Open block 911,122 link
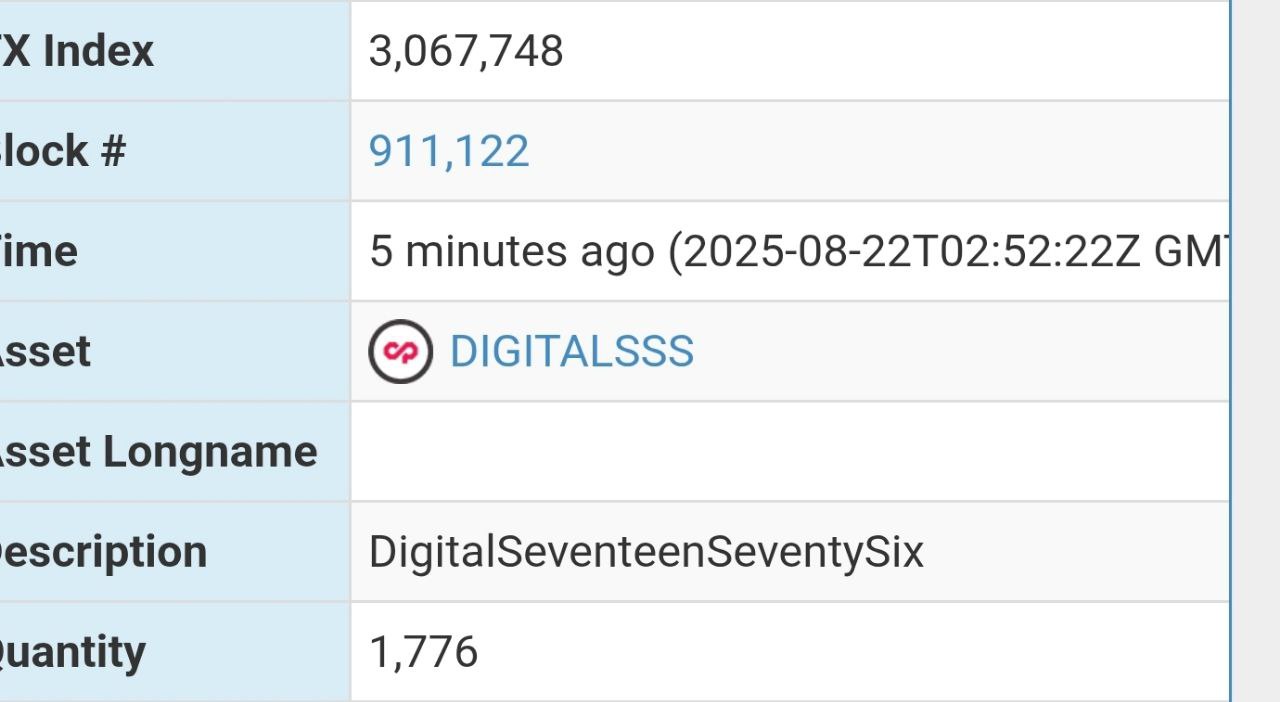 click(449, 151)
